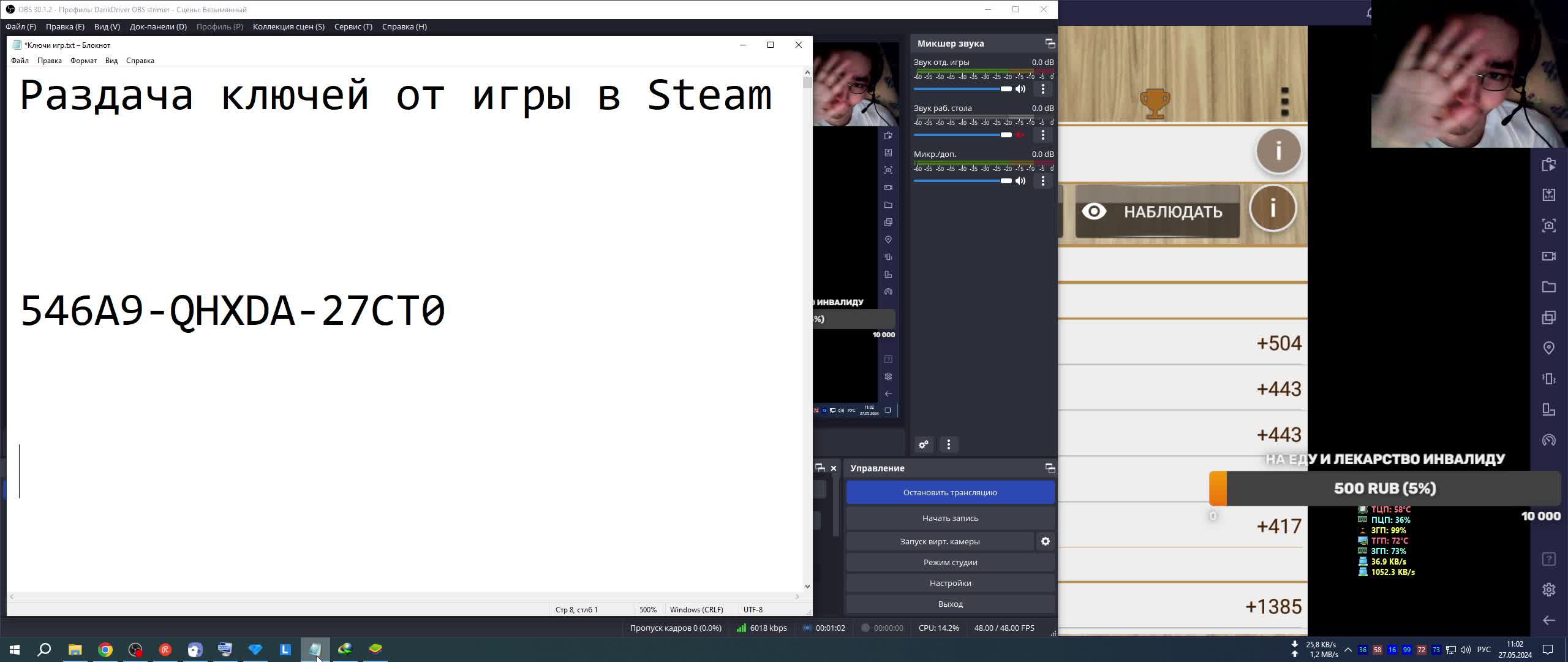Viewport: 1568px width, 662px height.
Task: Open Notepad's 'Формат' menu
Action: (83, 61)
